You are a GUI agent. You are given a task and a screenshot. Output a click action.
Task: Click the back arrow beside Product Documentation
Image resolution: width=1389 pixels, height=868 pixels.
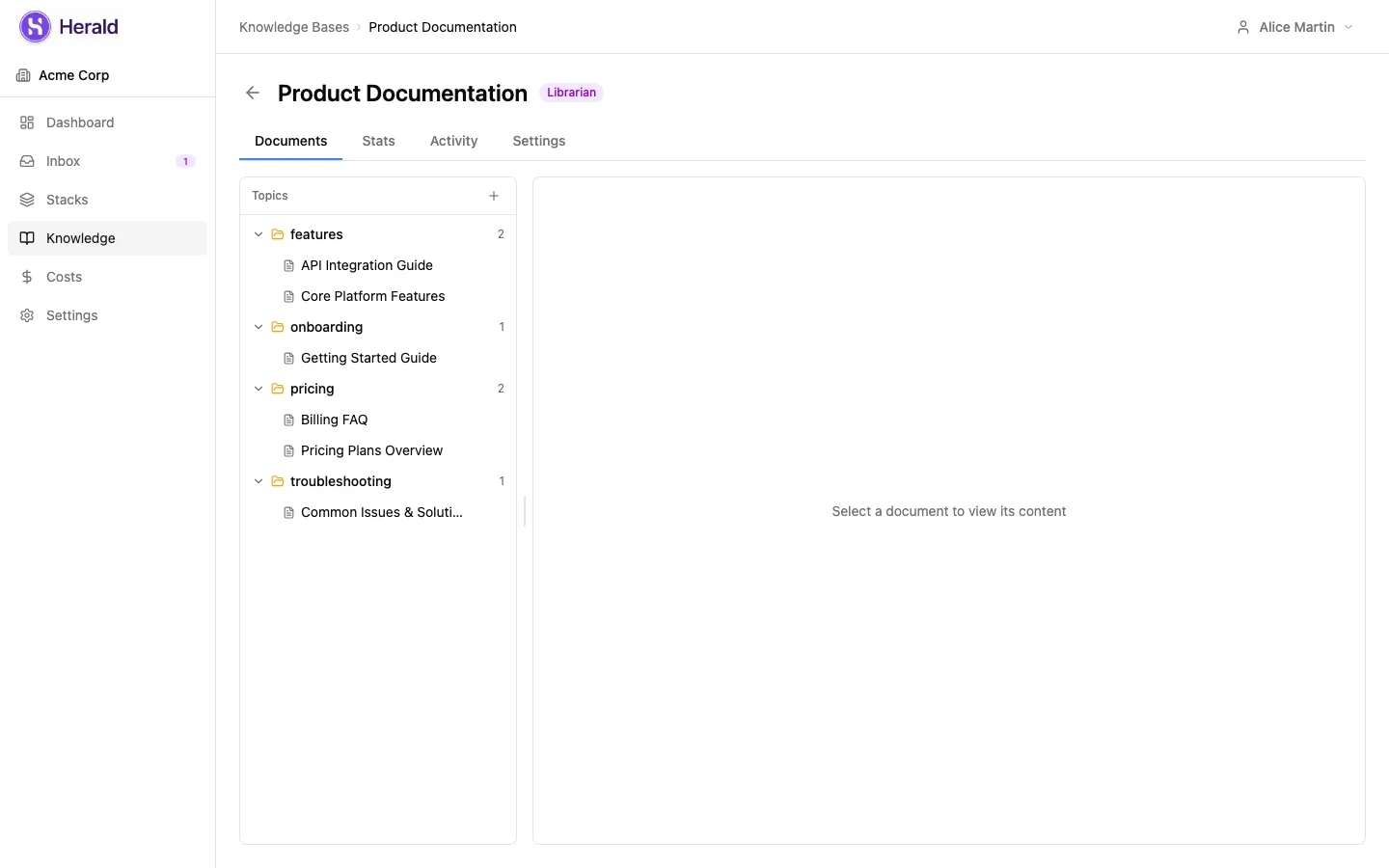point(252,93)
